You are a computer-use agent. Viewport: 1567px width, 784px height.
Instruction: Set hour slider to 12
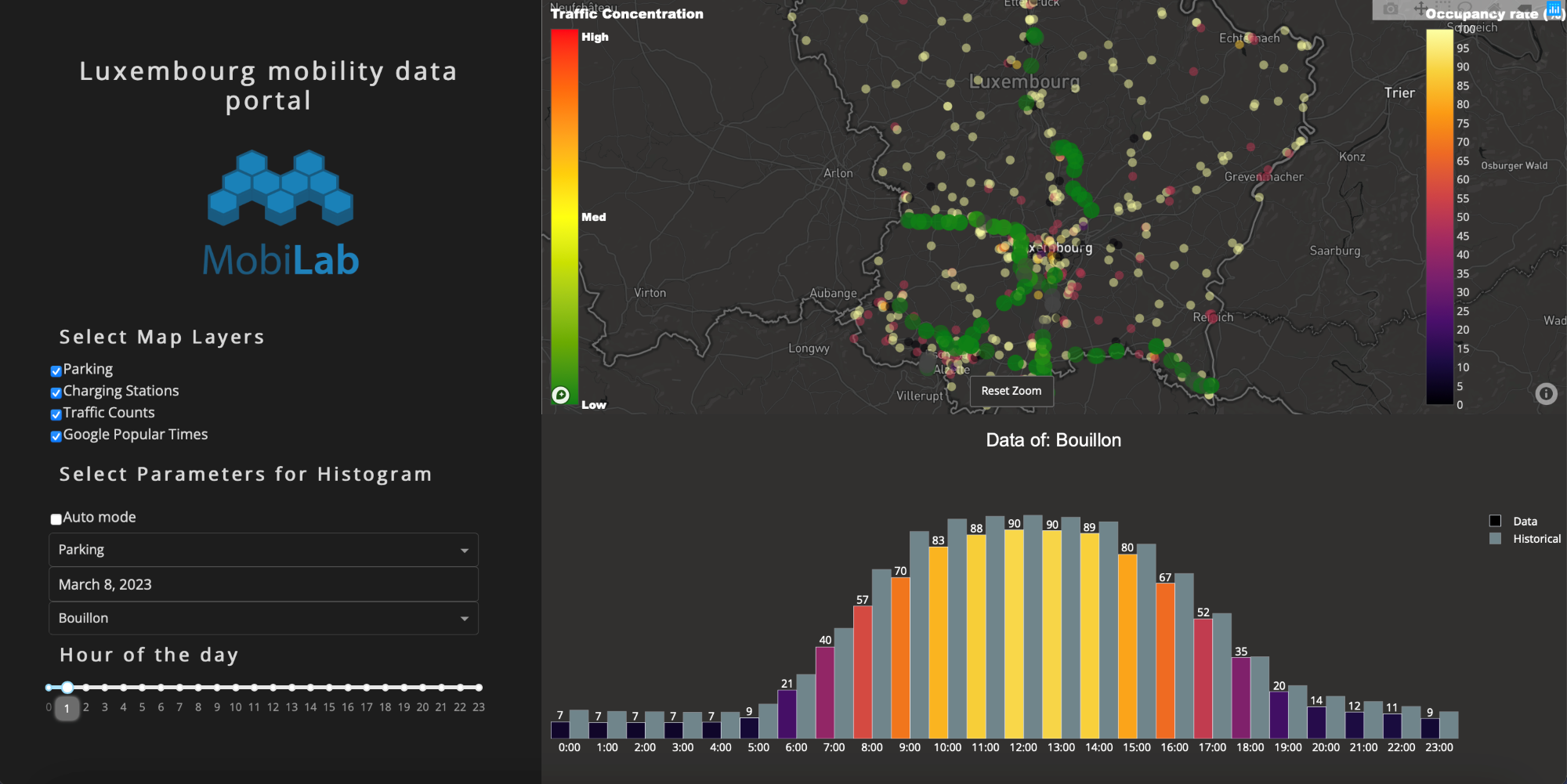[x=273, y=688]
